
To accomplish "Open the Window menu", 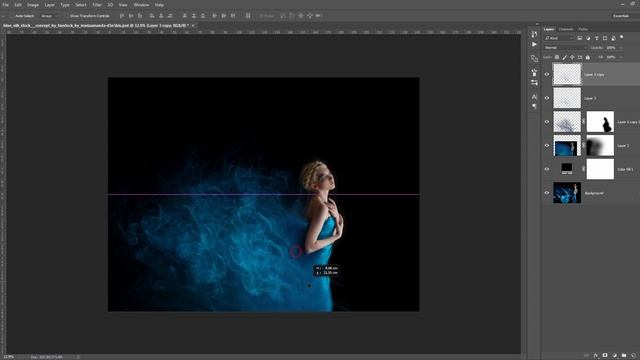I will click(x=141, y=5).
